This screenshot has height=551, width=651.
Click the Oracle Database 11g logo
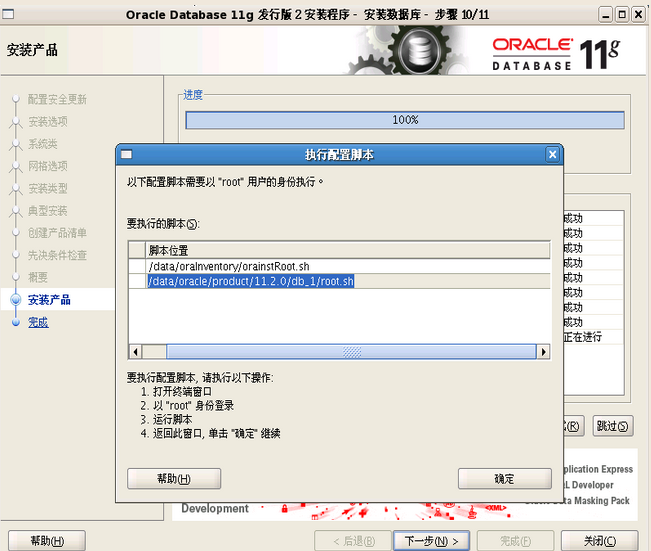click(556, 54)
